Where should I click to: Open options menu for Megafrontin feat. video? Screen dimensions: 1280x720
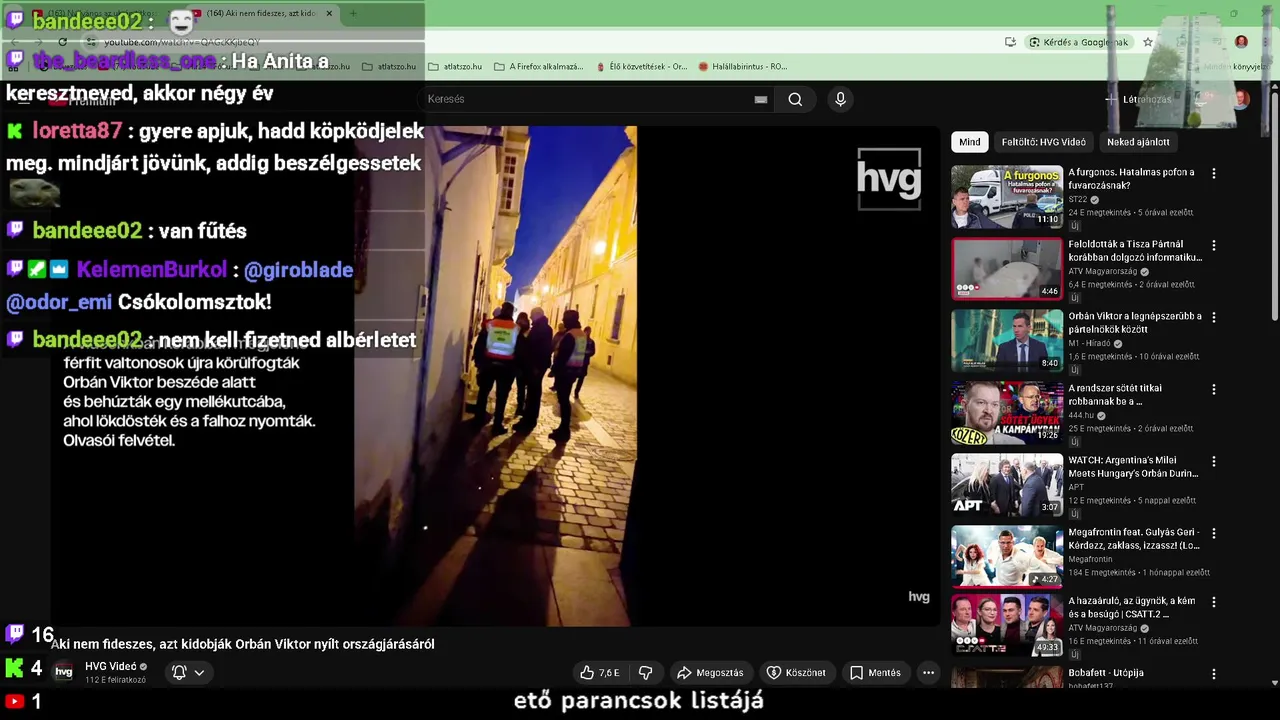tap(1214, 534)
